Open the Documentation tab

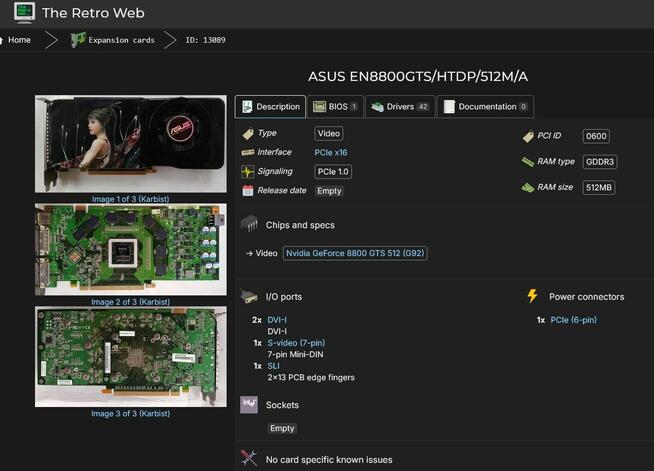click(x=485, y=107)
